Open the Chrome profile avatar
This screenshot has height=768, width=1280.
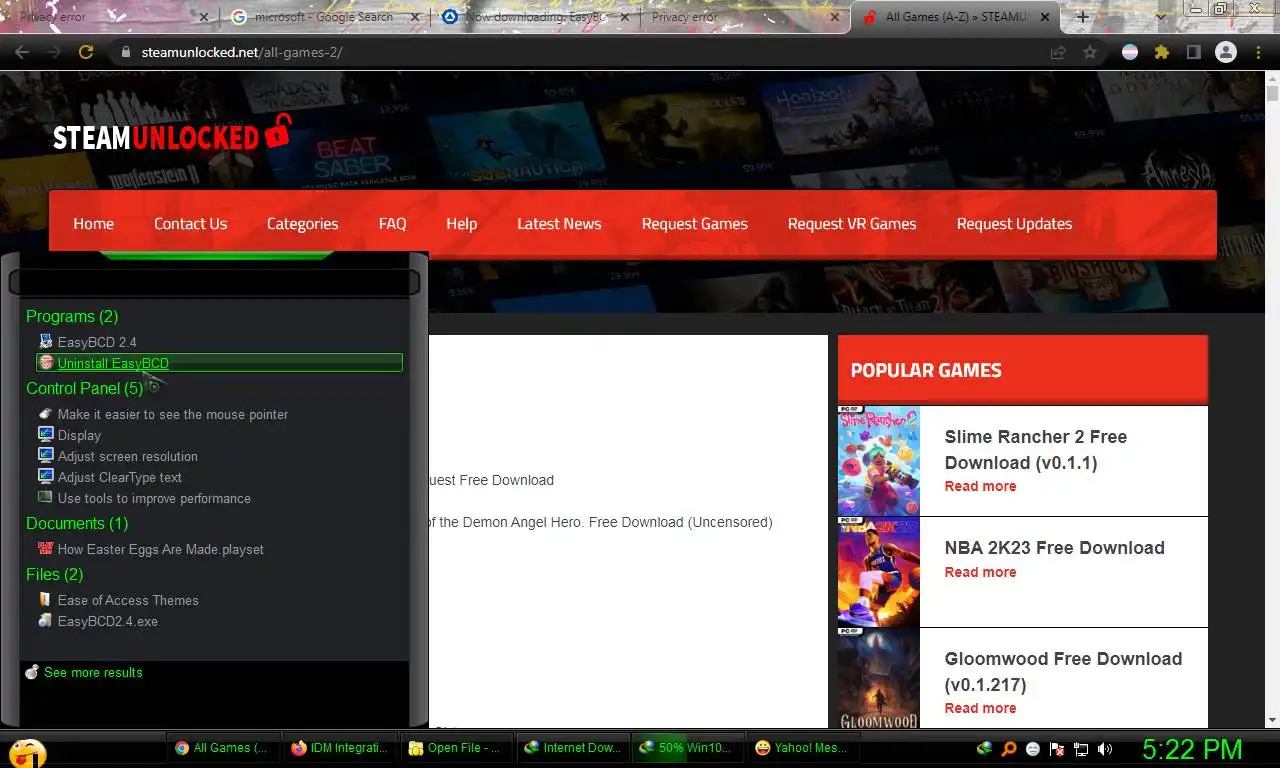1226,52
